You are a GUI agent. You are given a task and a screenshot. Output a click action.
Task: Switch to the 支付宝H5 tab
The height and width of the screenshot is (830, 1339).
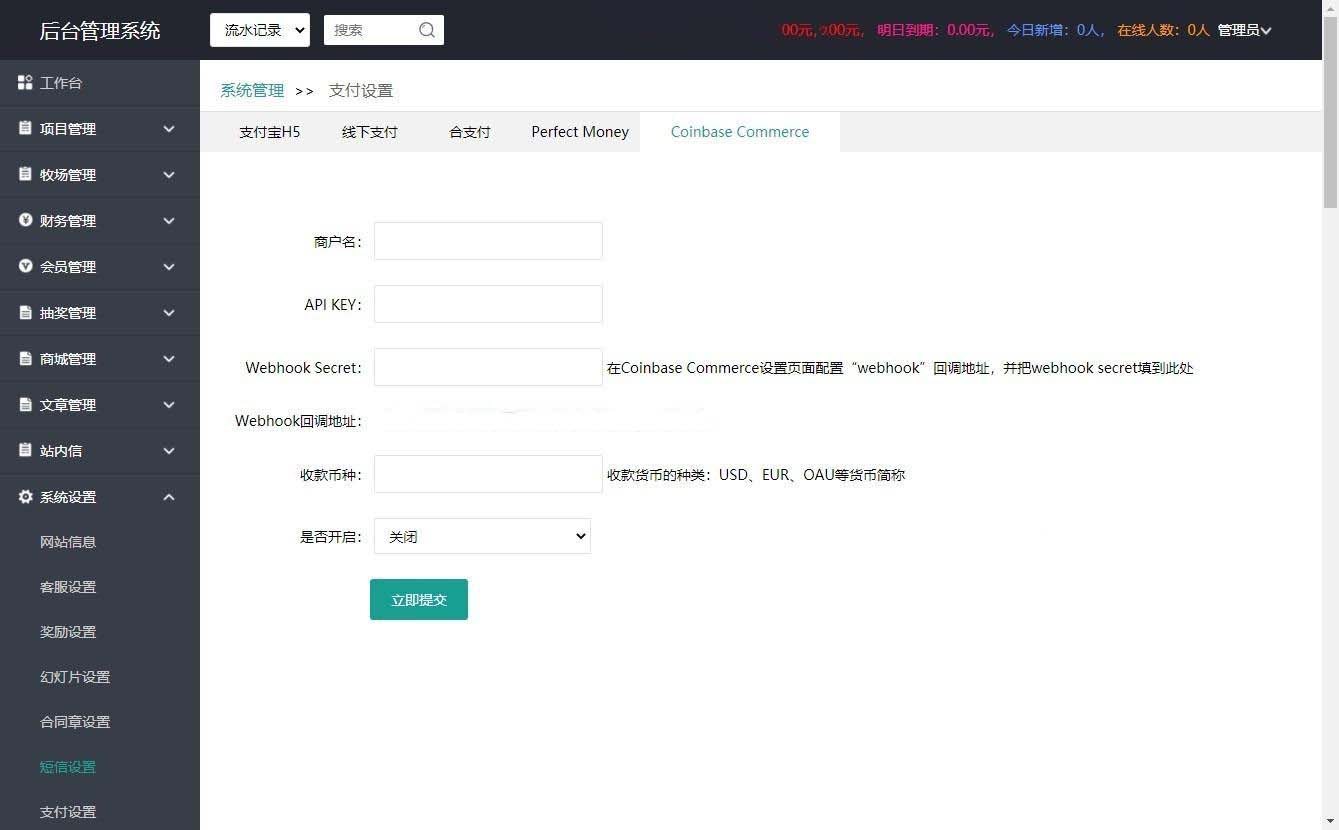pos(269,132)
